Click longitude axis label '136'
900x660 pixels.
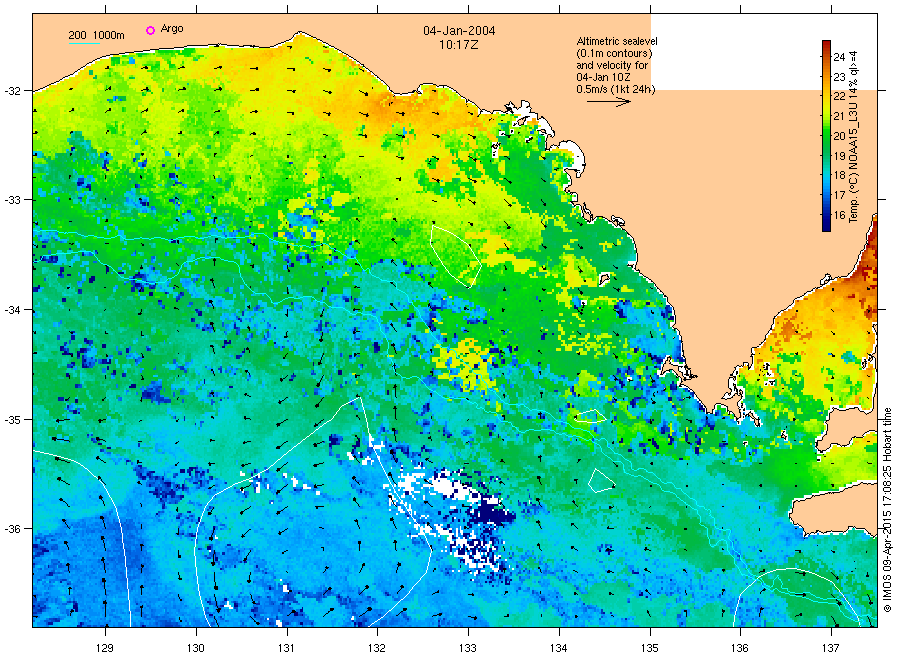tap(740, 649)
